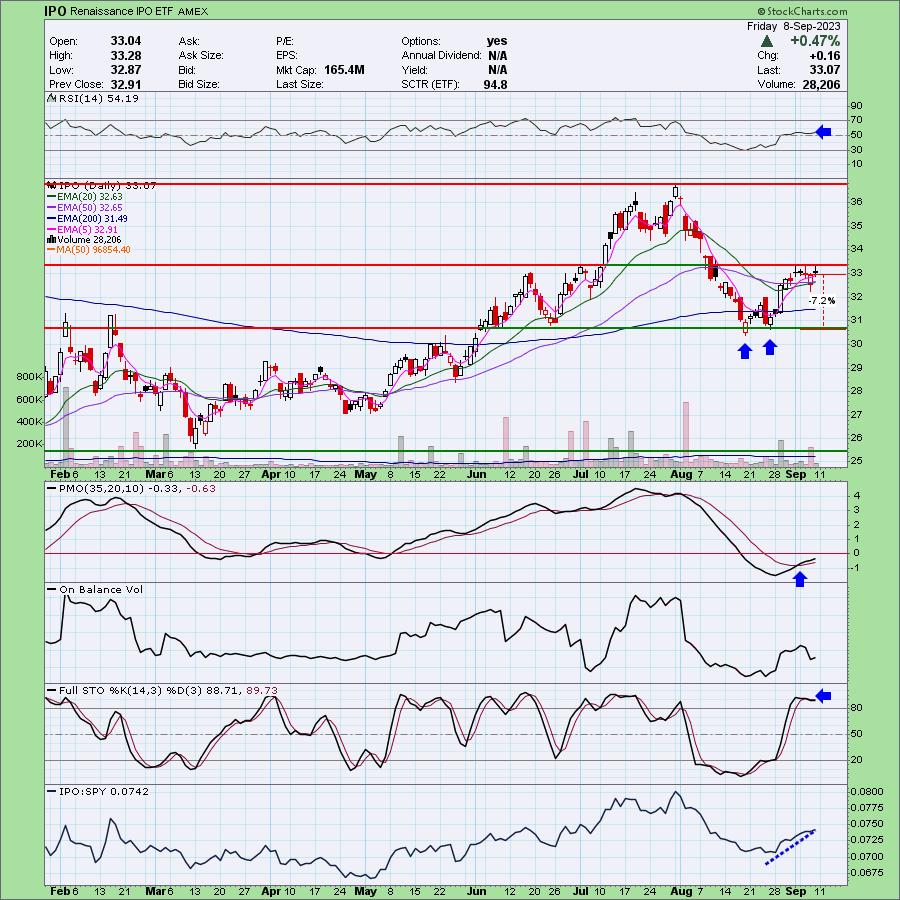Click the Mkt Cap value 165.4M
900x900 pixels.
click(344, 69)
